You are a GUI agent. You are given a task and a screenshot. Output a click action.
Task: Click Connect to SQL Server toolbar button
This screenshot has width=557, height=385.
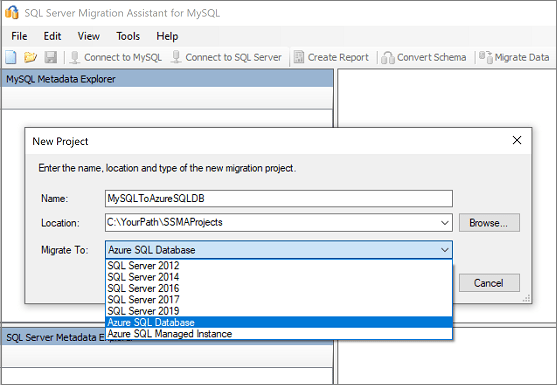click(x=227, y=57)
